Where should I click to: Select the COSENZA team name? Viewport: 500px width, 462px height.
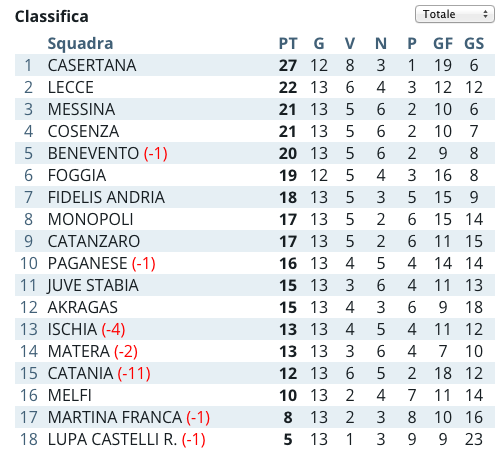(83, 131)
